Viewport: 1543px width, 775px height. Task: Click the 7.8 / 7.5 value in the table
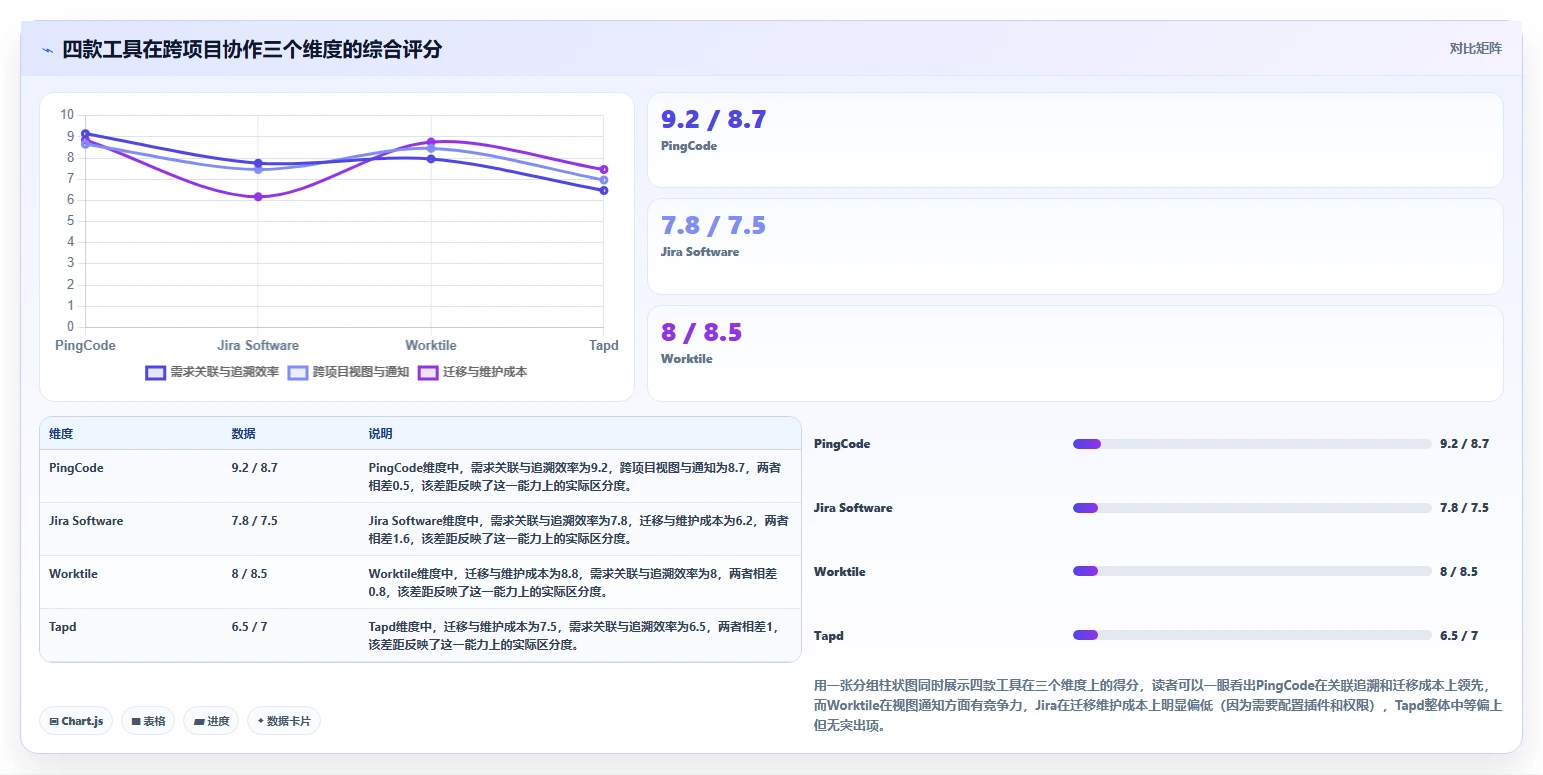254,521
